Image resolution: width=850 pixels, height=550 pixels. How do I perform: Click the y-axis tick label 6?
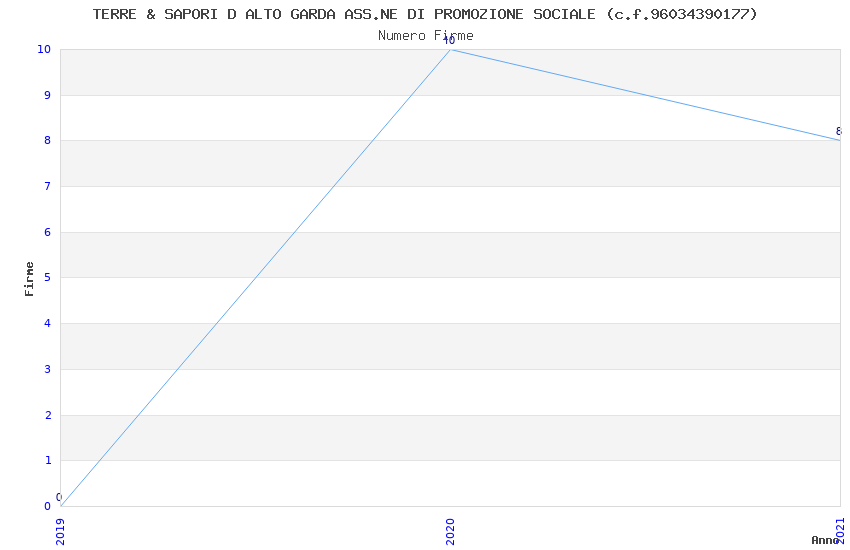point(48,232)
